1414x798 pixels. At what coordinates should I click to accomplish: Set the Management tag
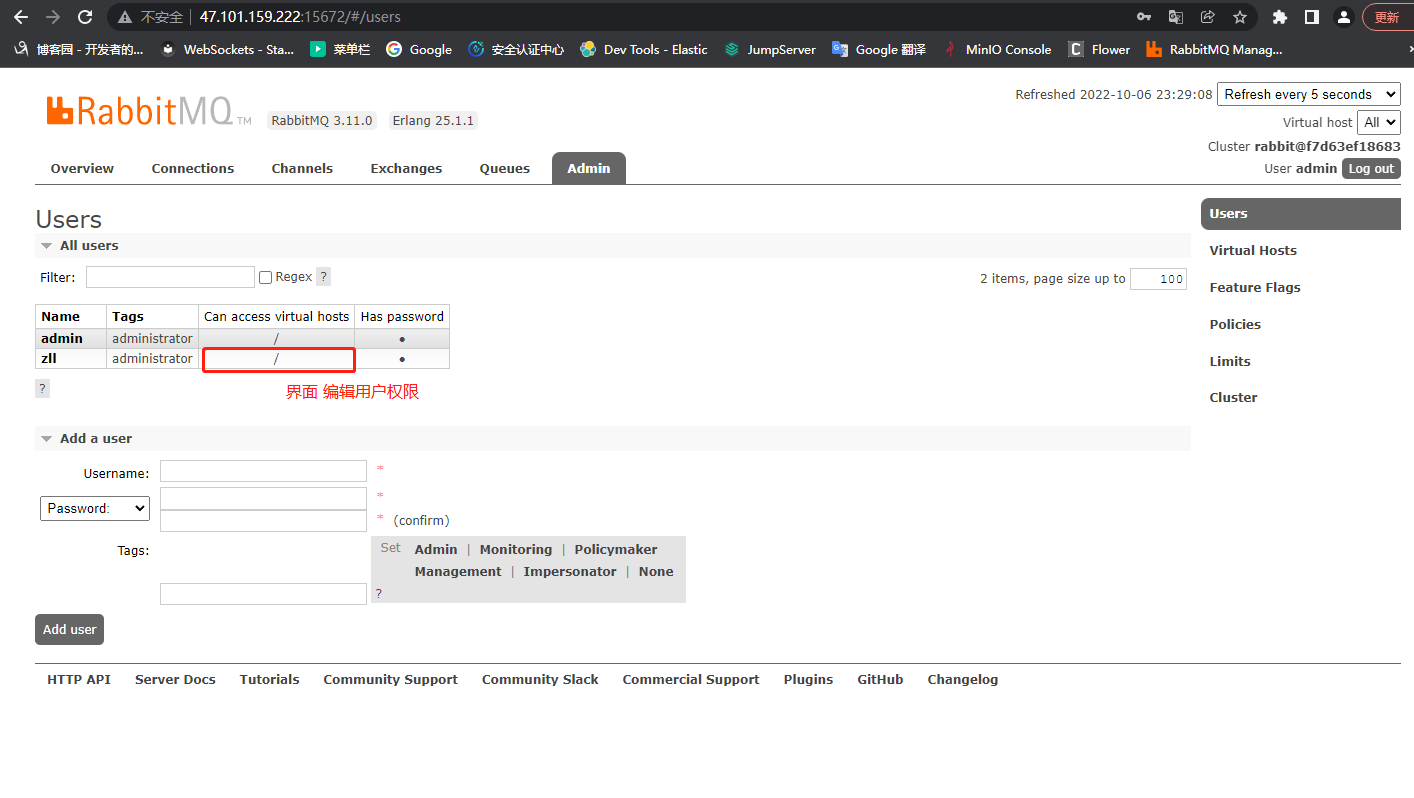pos(458,571)
